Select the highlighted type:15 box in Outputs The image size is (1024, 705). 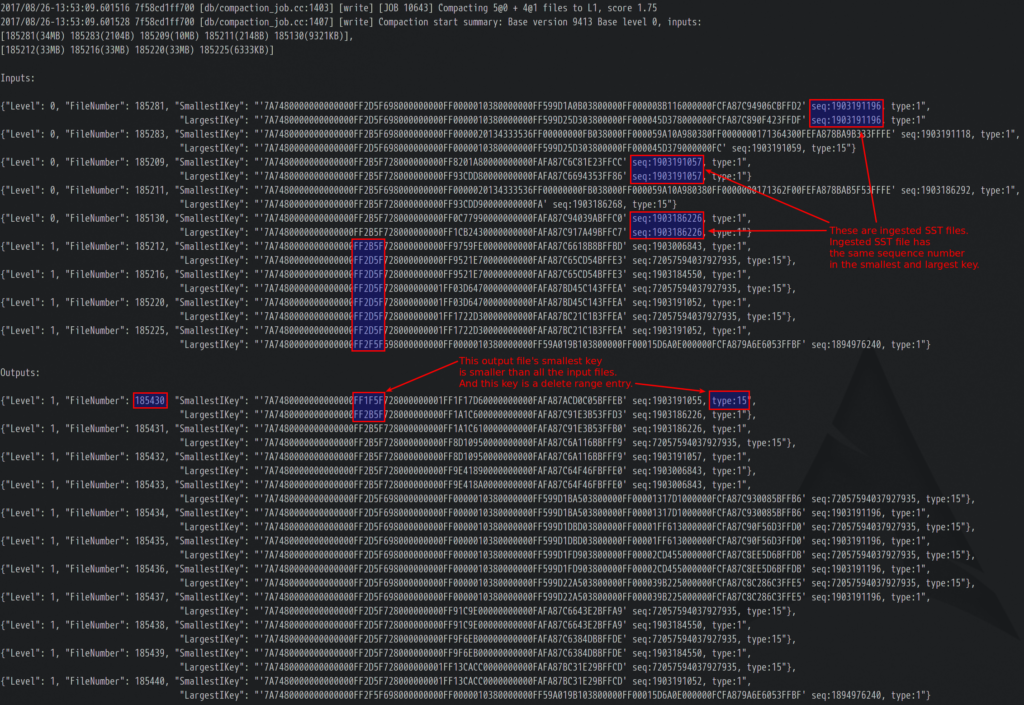tap(729, 399)
